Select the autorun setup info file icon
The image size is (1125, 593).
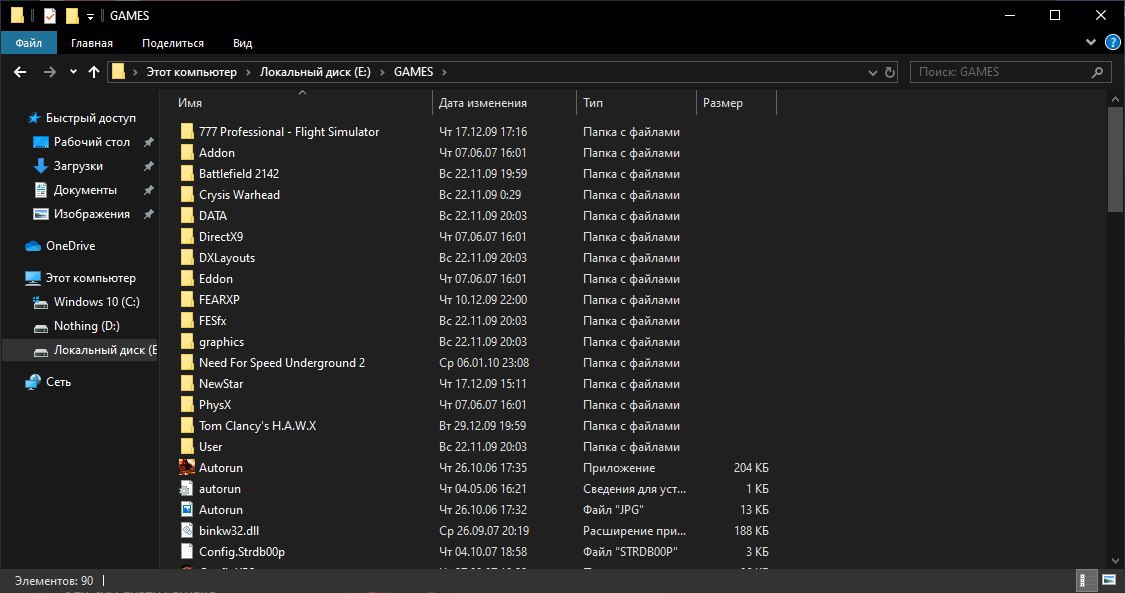pyautogui.click(x=187, y=488)
